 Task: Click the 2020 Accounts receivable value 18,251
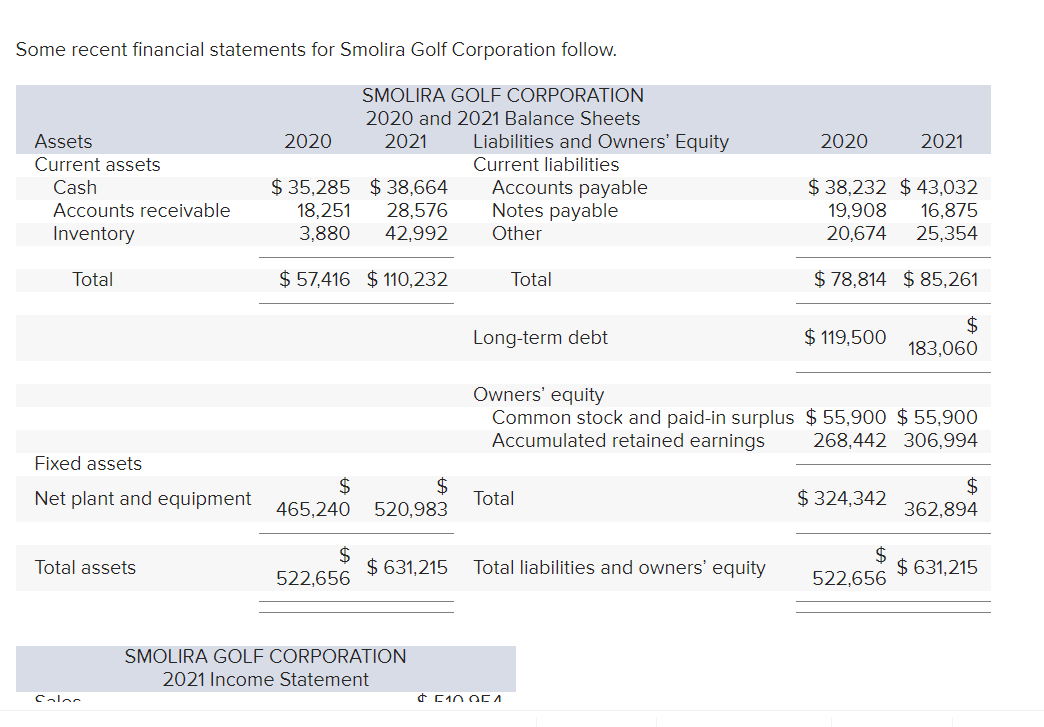324,210
